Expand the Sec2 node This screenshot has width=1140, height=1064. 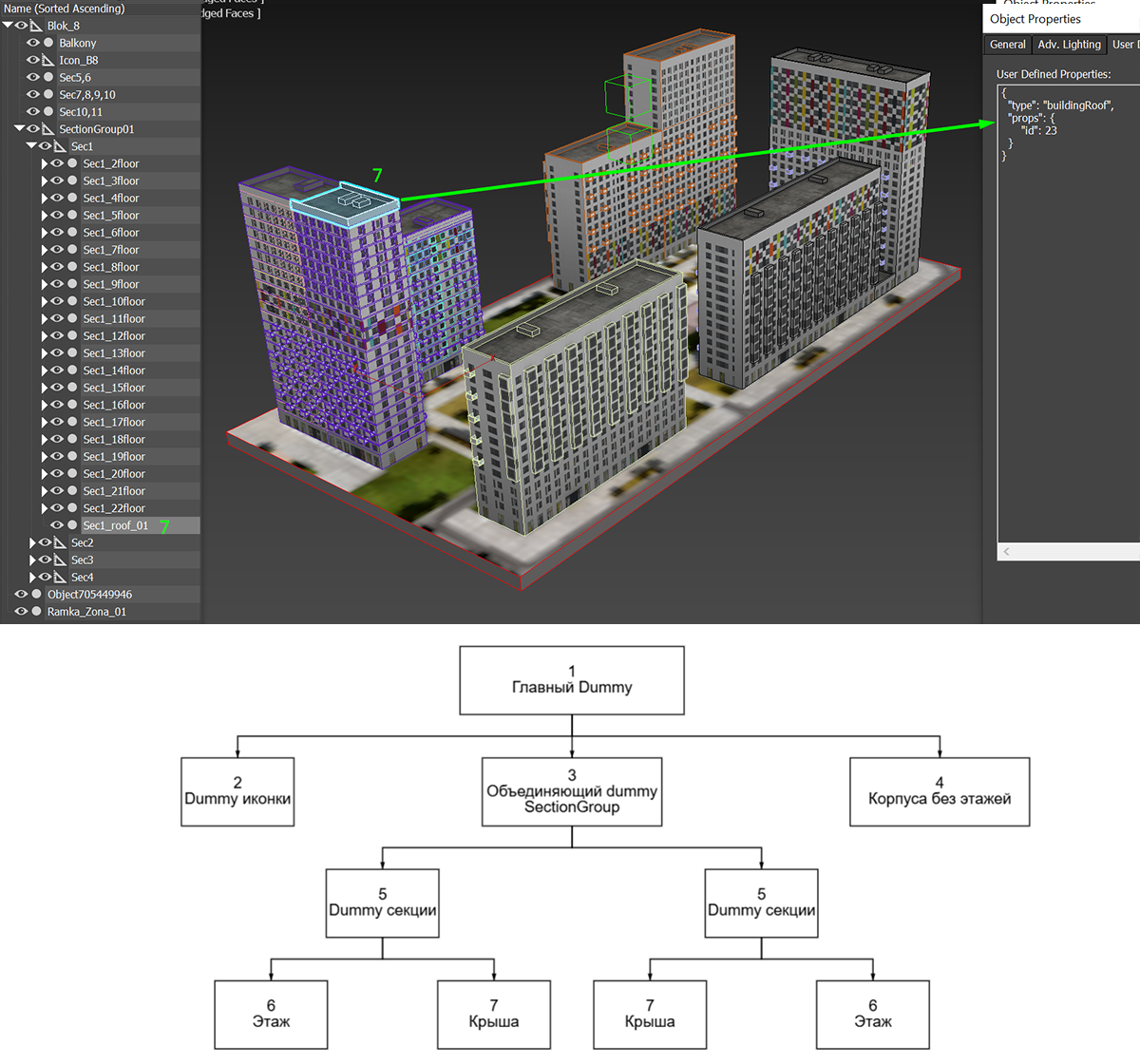(32, 542)
